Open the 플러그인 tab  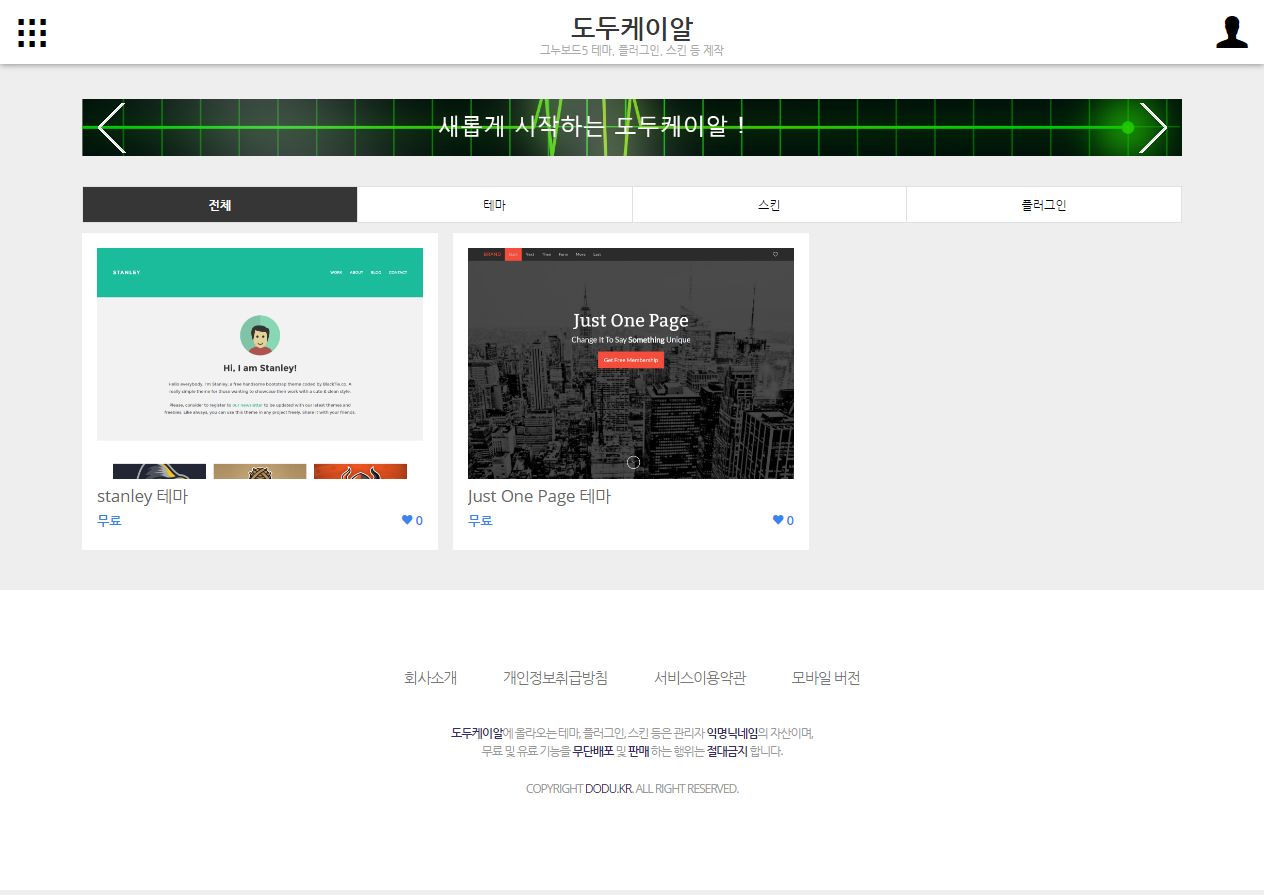pyautogui.click(x=1043, y=204)
